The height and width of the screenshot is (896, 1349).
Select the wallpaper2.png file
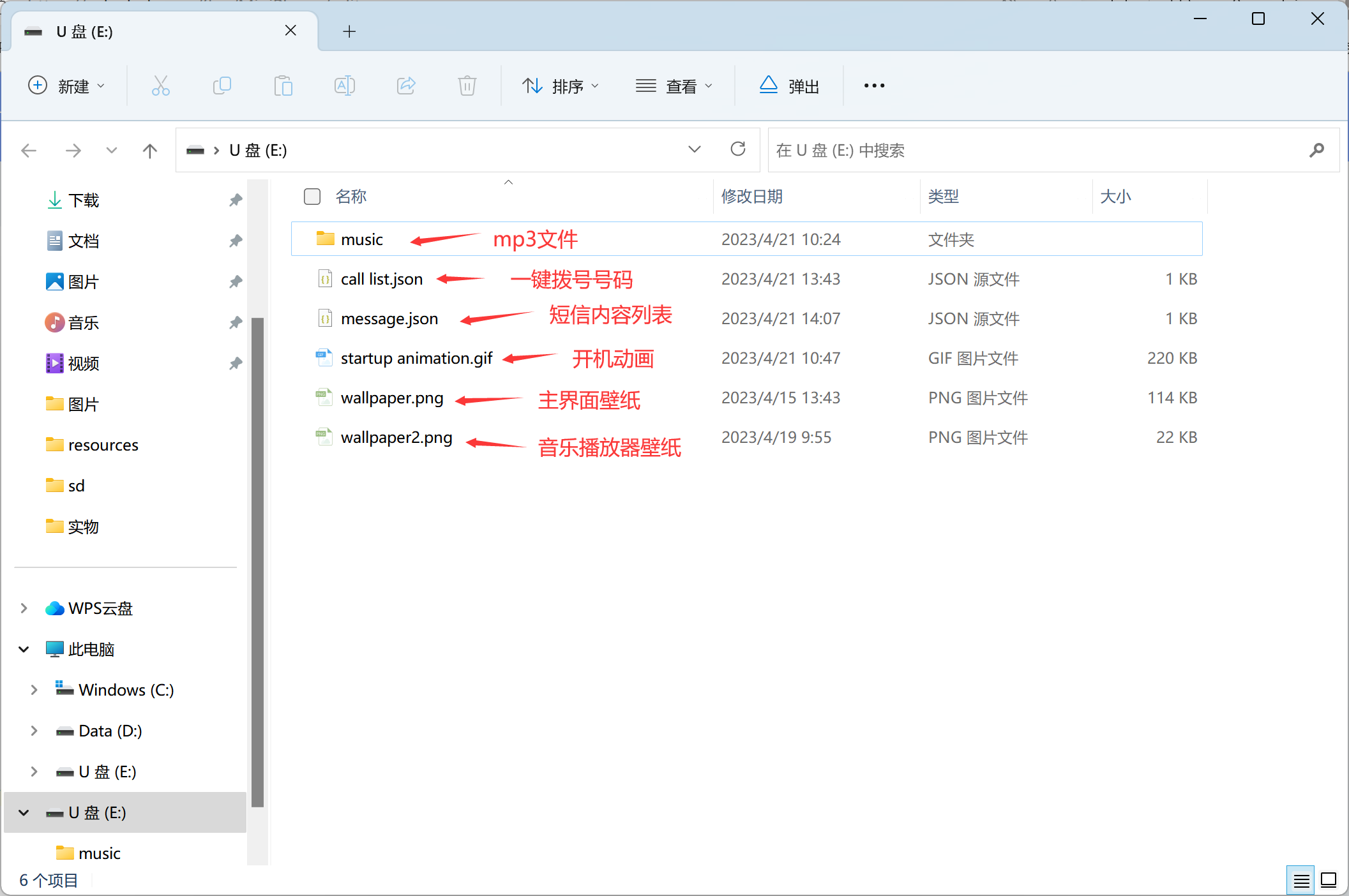point(747,437)
